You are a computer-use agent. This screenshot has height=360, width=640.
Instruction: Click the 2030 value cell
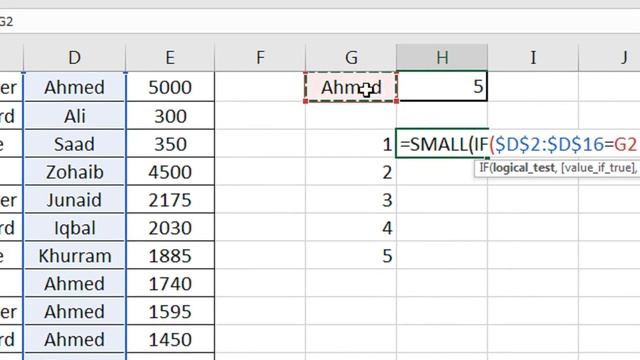click(x=170, y=228)
